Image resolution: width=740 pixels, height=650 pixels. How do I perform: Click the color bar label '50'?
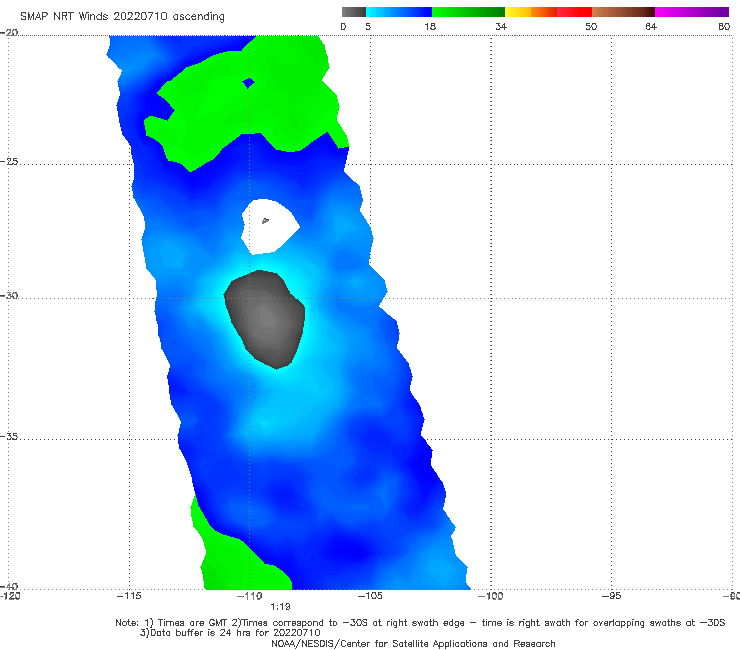[x=591, y=26]
